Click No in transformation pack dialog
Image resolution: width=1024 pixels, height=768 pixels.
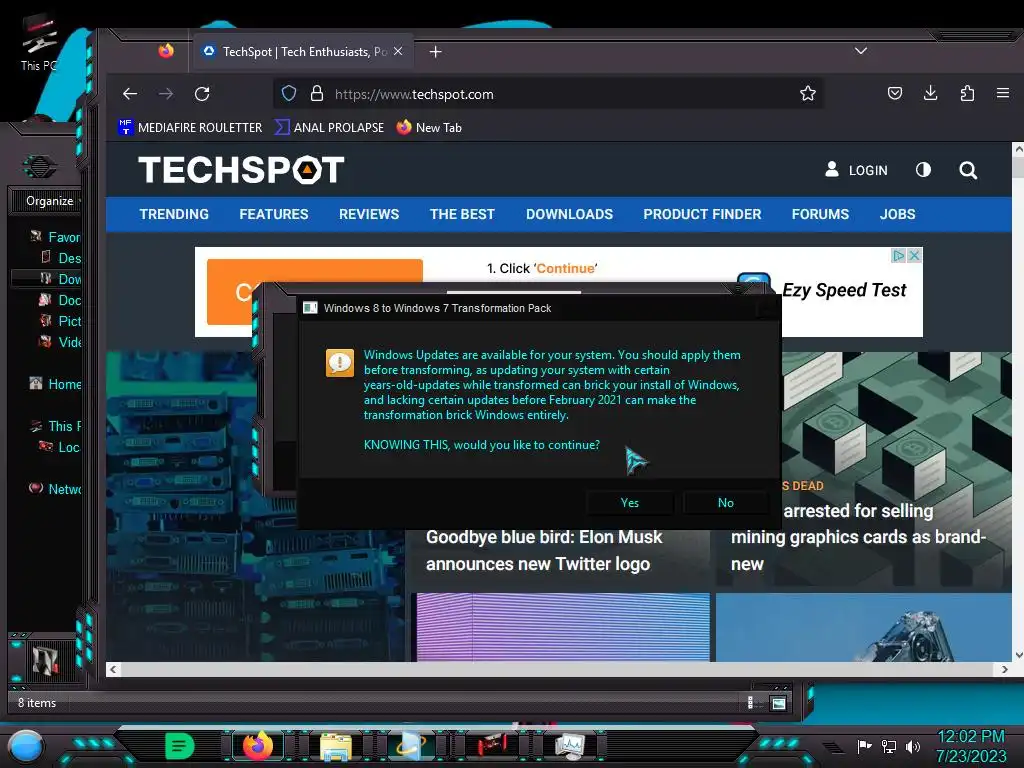pyautogui.click(x=726, y=502)
